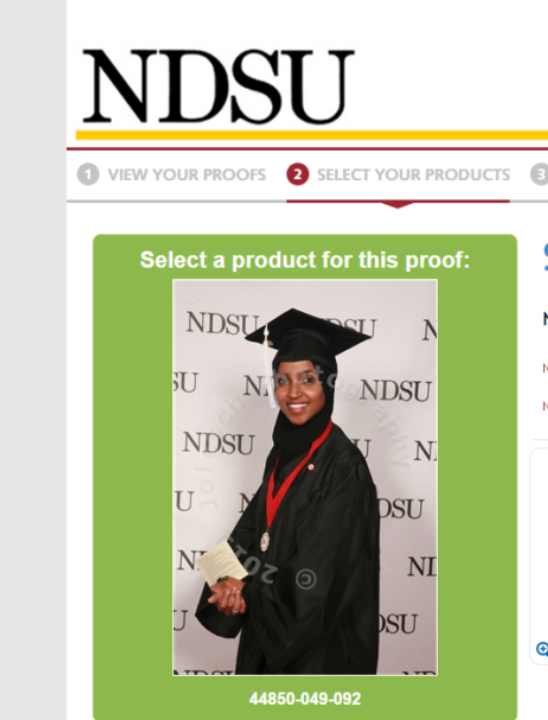
Task: Click the copyright watermark on the proof photo
Action: click(x=306, y=579)
